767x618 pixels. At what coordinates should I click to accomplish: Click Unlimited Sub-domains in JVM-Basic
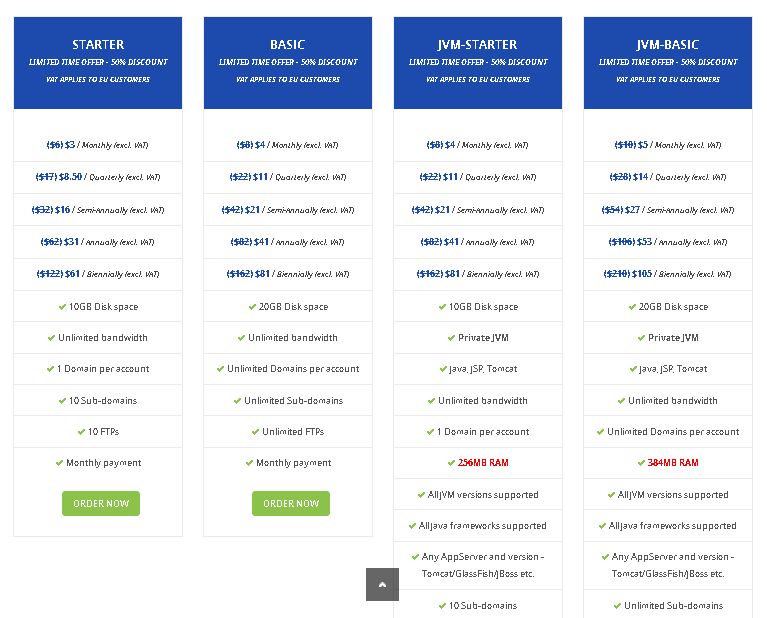673,606
